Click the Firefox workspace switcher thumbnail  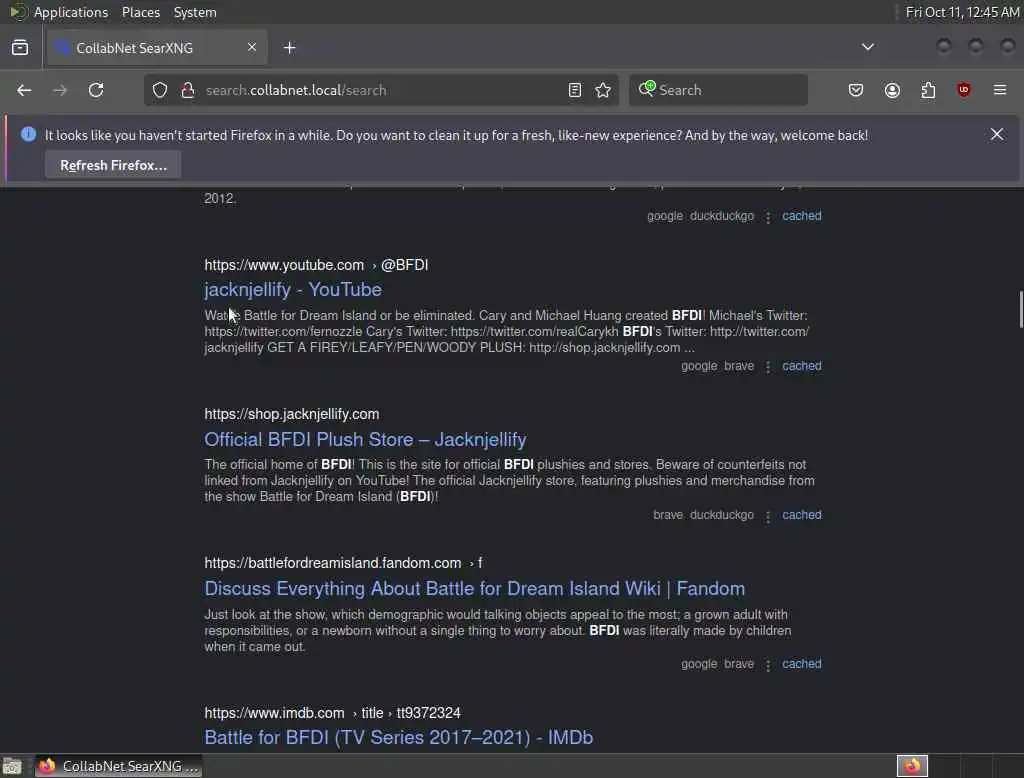(912, 766)
